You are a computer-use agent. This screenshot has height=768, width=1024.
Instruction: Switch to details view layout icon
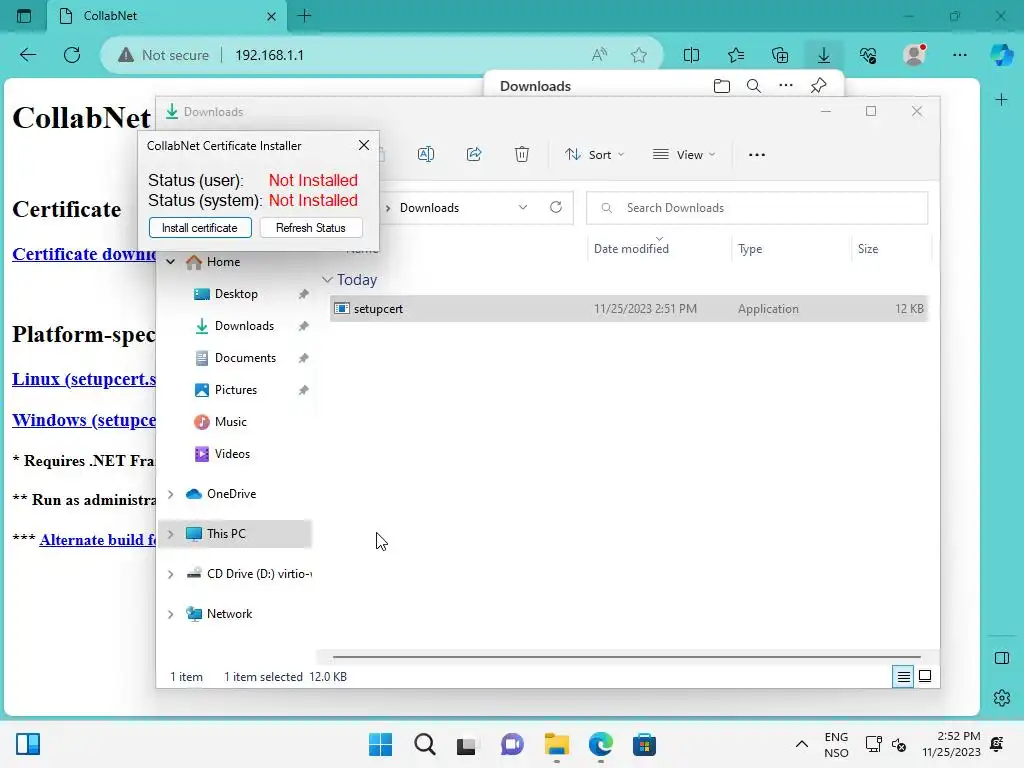(x=903, y=677)
